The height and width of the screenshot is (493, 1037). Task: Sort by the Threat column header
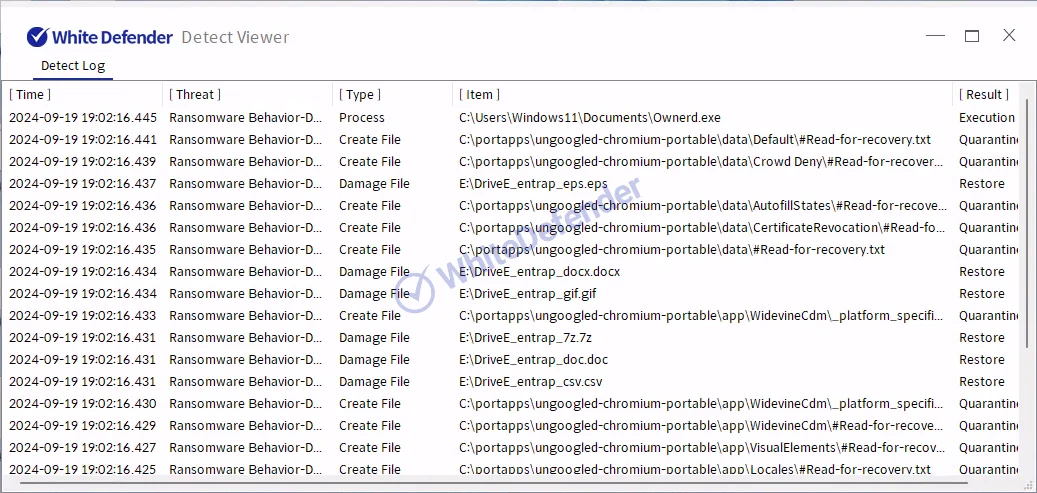point(195,94)
